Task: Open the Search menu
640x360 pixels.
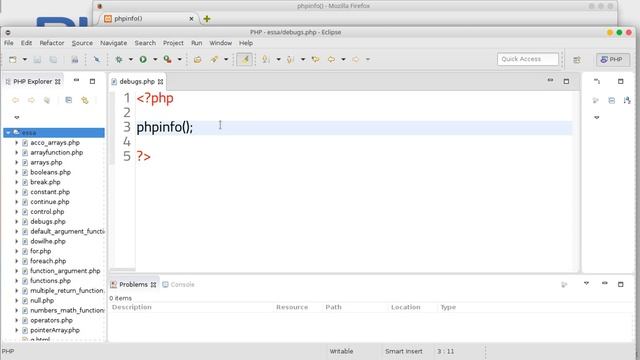Action: point(145,43)
